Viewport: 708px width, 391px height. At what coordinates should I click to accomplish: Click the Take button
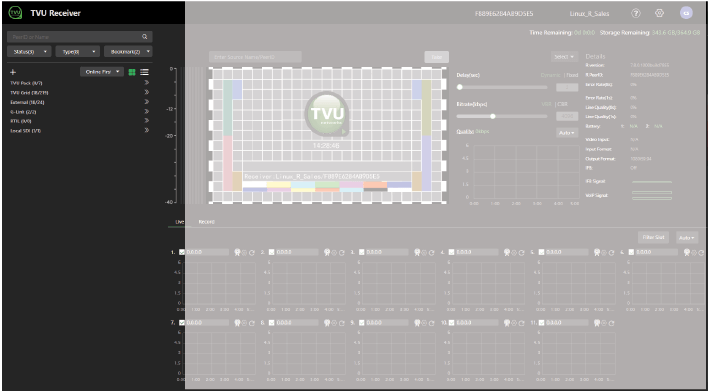(436, 57)
